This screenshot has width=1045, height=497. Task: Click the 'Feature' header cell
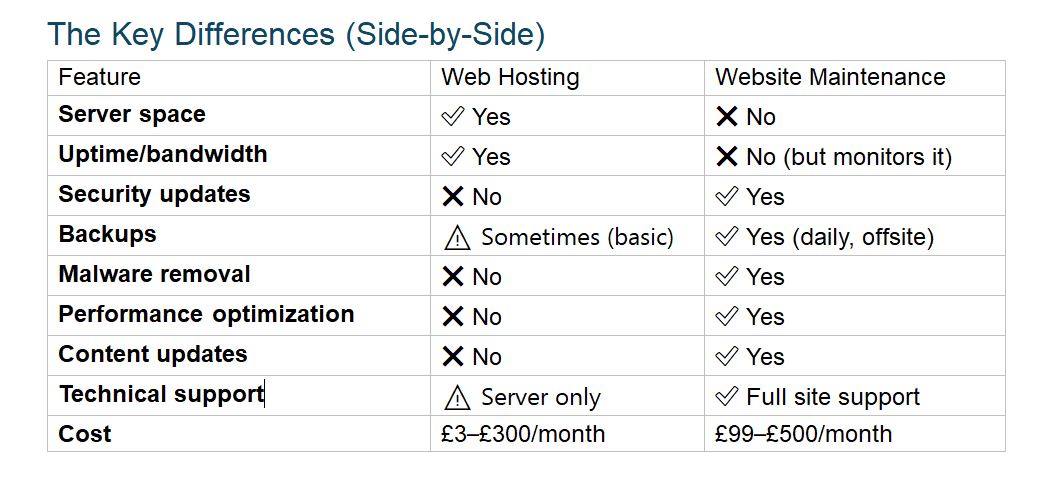99,77
